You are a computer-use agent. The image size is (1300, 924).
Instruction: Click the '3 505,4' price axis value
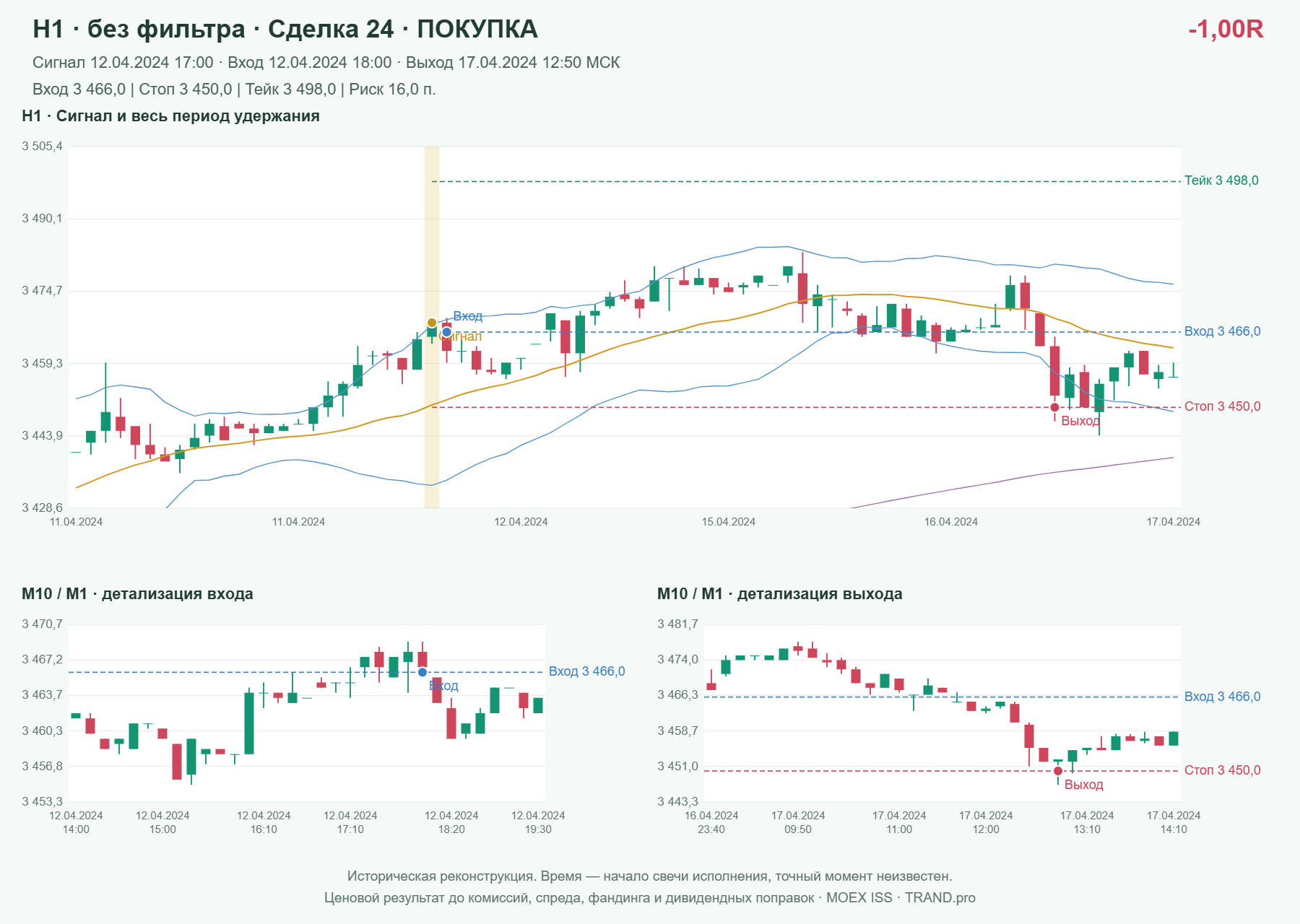pos(42,147)
